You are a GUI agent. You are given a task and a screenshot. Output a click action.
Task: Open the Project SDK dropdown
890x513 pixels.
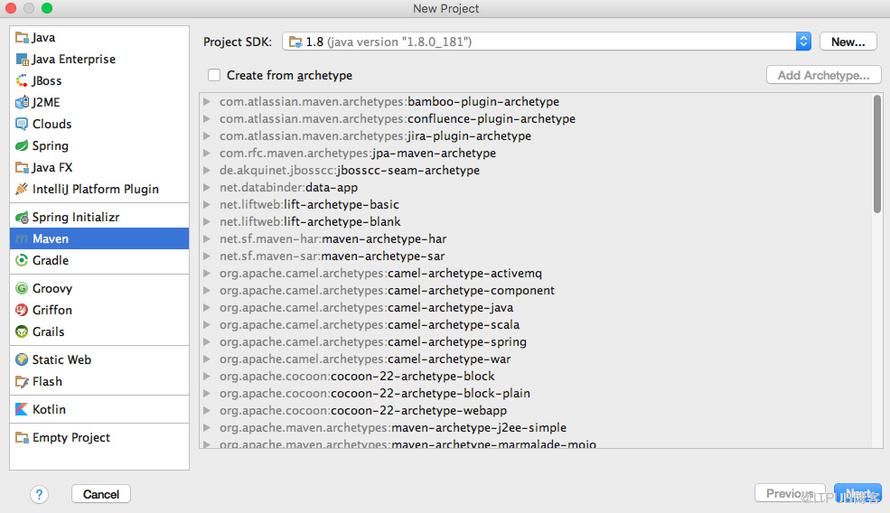pyautogui.click(x=547, y=41)
